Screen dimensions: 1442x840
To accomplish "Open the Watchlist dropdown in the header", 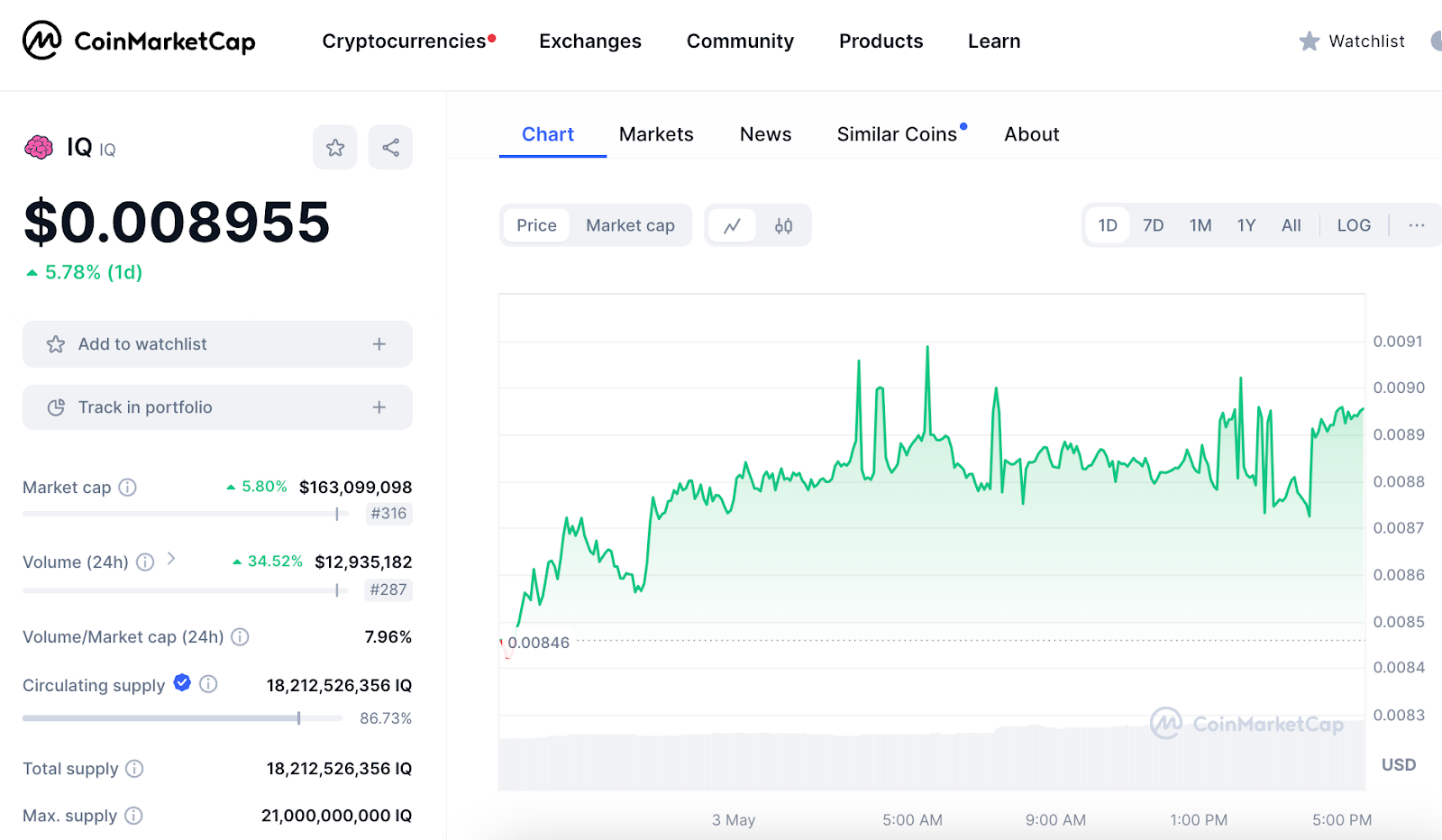I will [x=1351, y=41].
